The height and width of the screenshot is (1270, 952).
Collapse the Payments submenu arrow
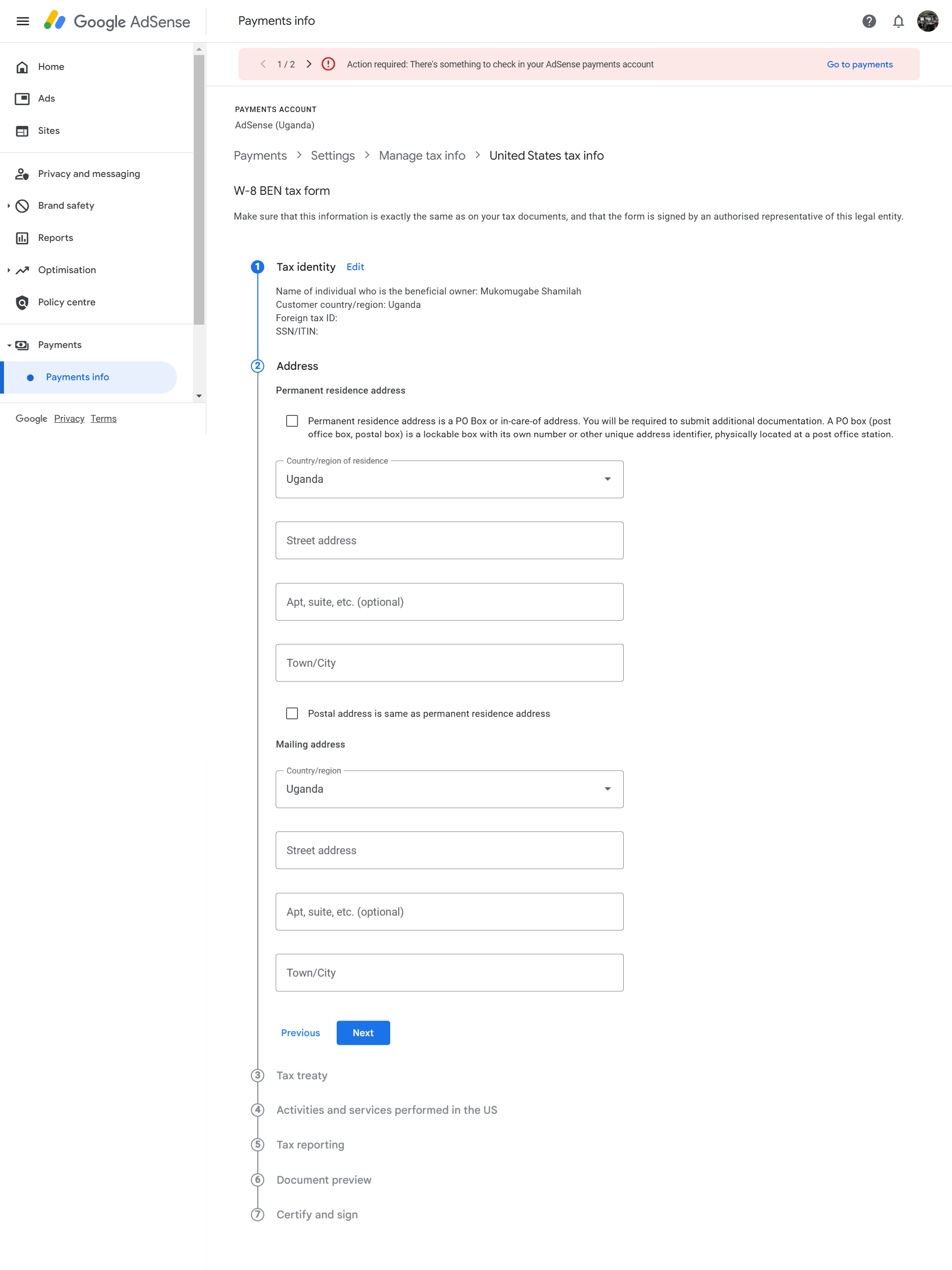point(8,345)
